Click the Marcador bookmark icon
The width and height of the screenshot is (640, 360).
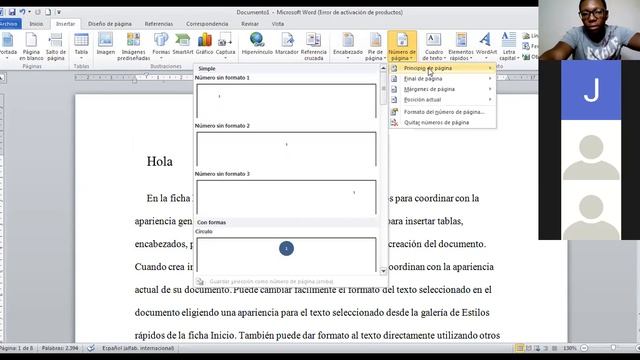tap(287, 44)
